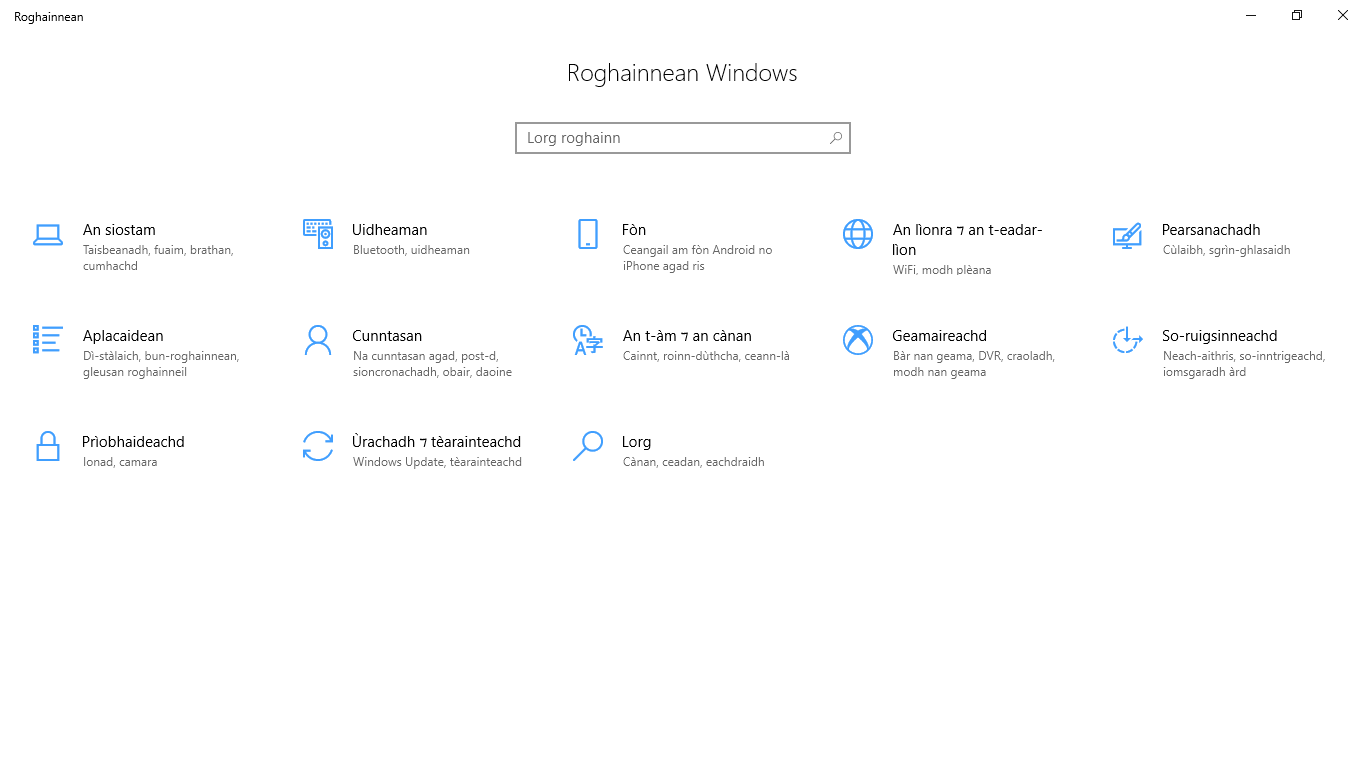Click the search magnifier in the search box
This screenshot has width=1366, height=768.
[x=836, y=138]
